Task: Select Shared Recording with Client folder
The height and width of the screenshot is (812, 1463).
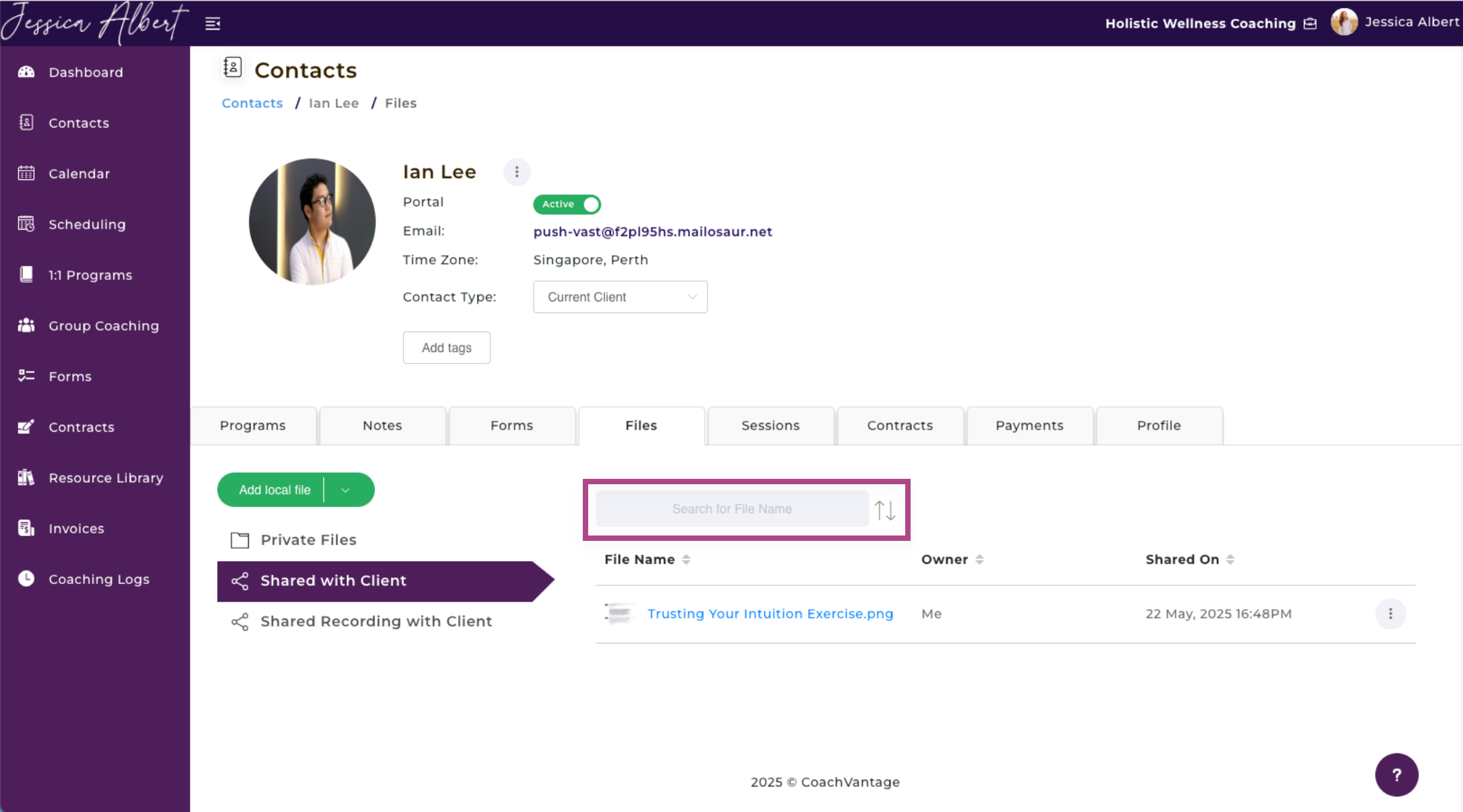Action: pos(362,622)
